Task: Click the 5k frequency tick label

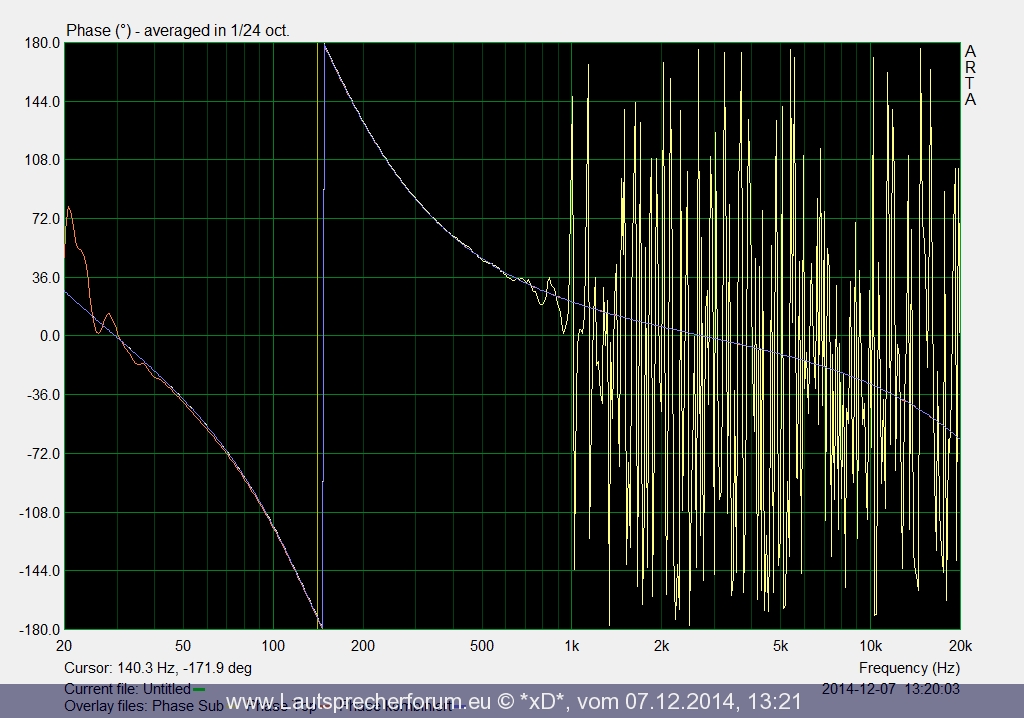Action: pos(780,645)
